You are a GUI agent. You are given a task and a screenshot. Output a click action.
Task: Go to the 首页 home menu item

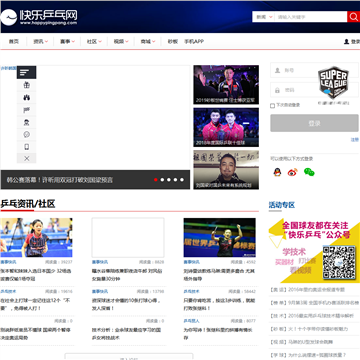pos(14,42)
